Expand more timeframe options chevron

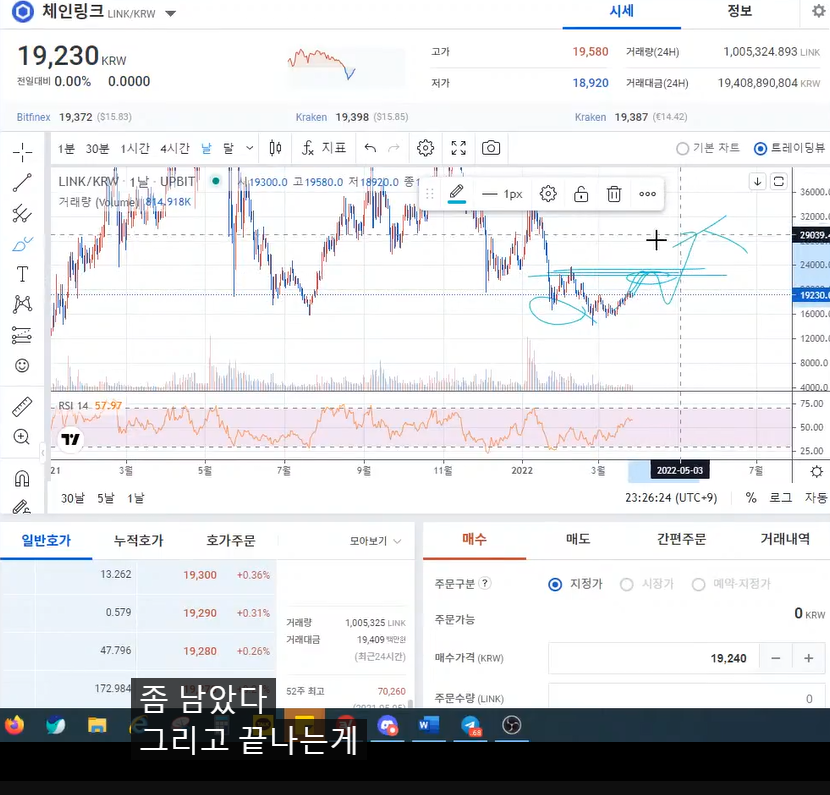click(x=249, y=148)
